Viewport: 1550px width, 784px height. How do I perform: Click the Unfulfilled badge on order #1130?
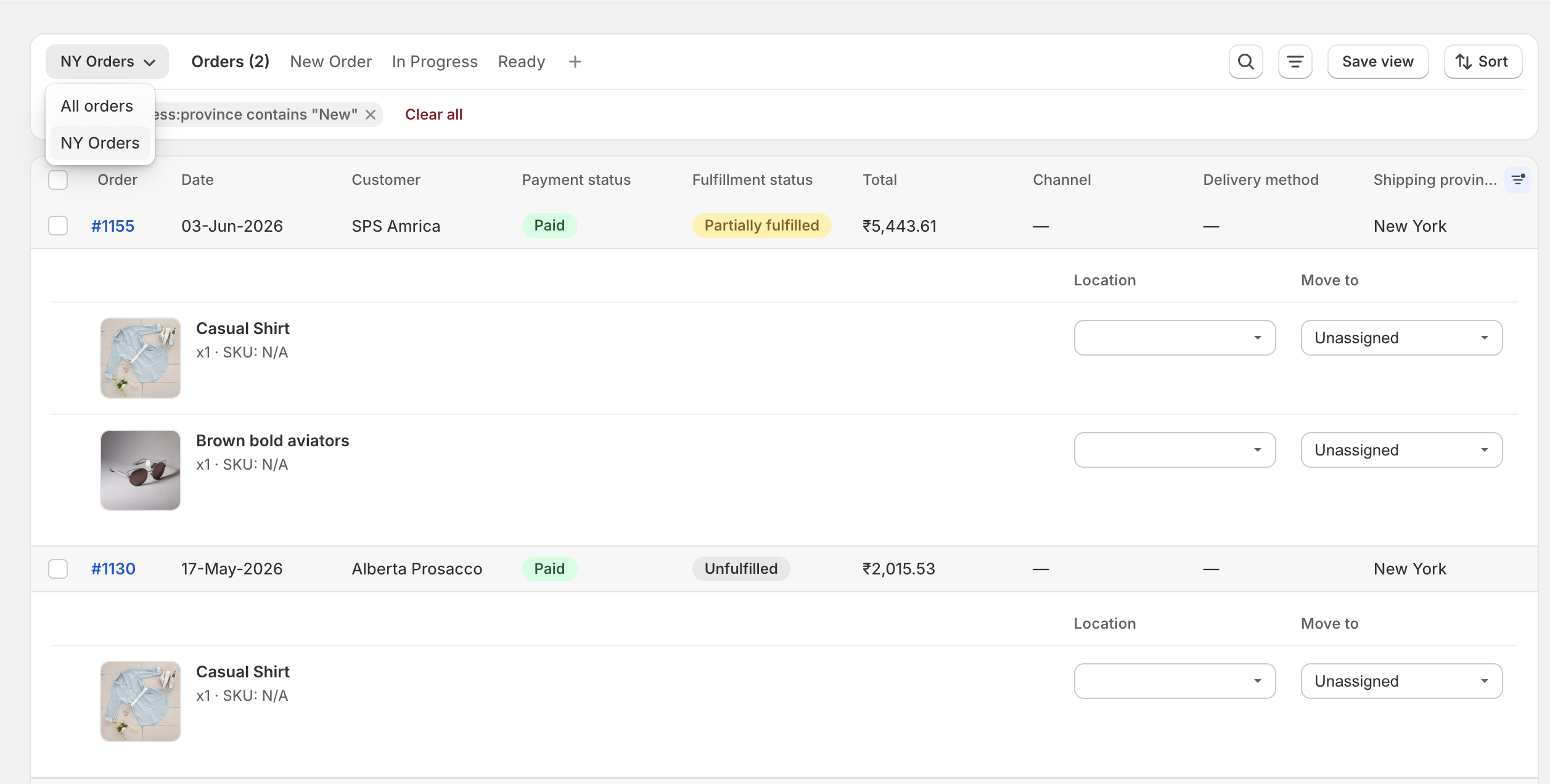coord(741,569)
